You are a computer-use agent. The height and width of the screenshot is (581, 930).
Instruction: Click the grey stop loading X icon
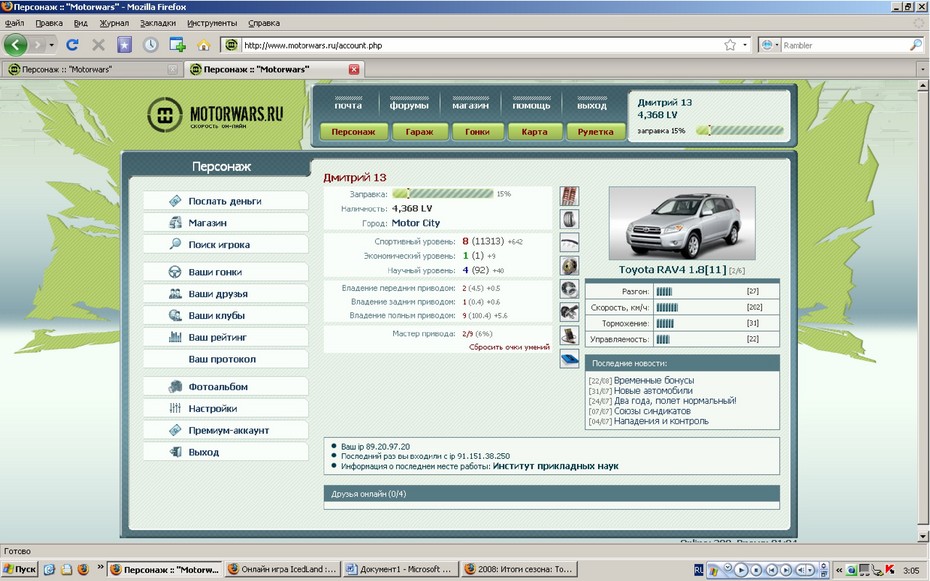98,44
